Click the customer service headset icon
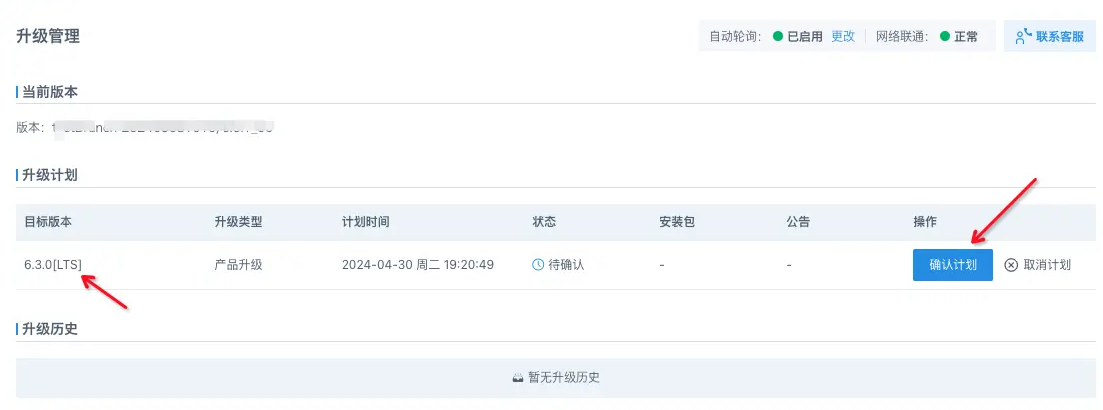The image size is (1103, 410). 1024,37
